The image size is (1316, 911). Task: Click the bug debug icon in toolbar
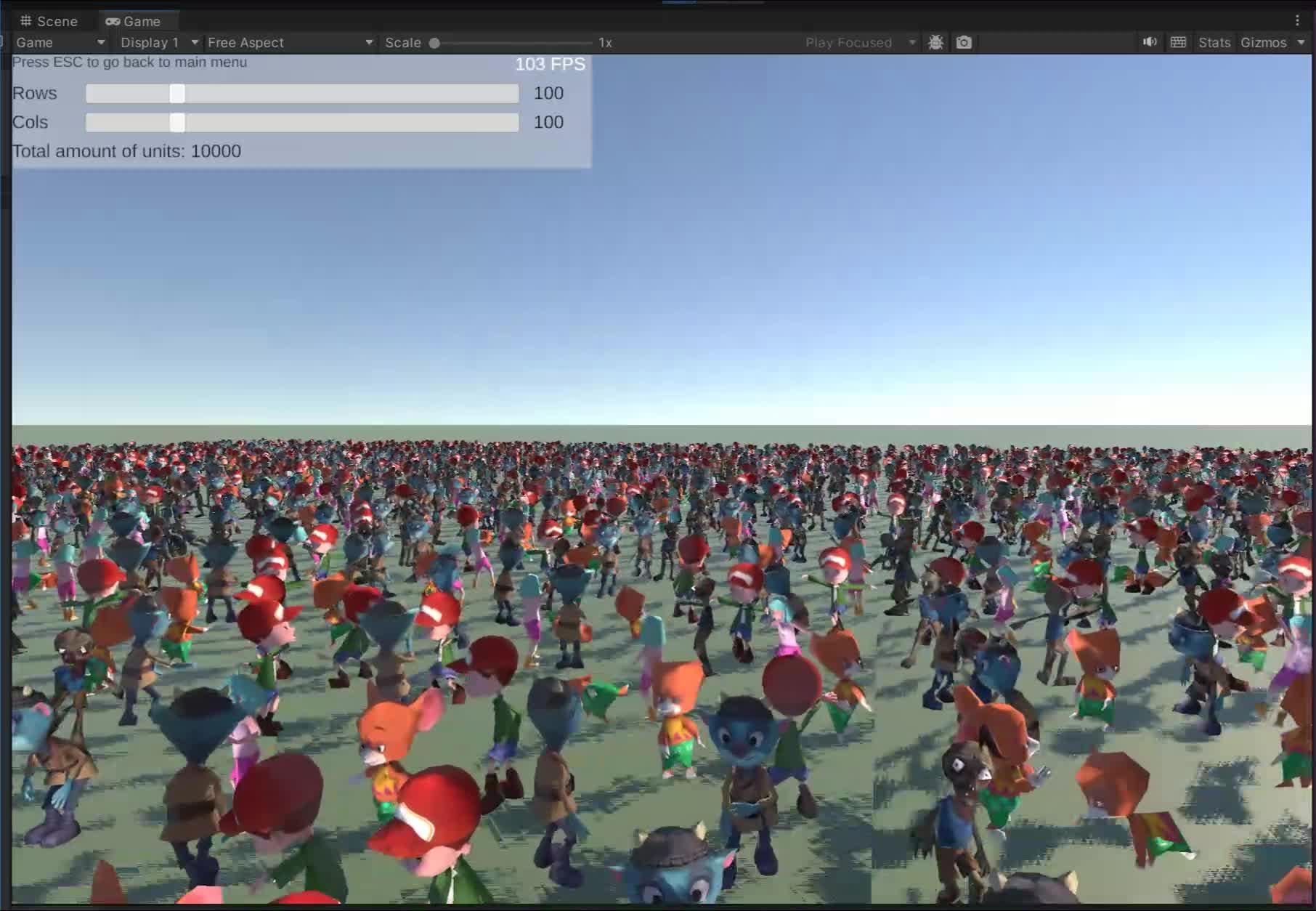935,42
